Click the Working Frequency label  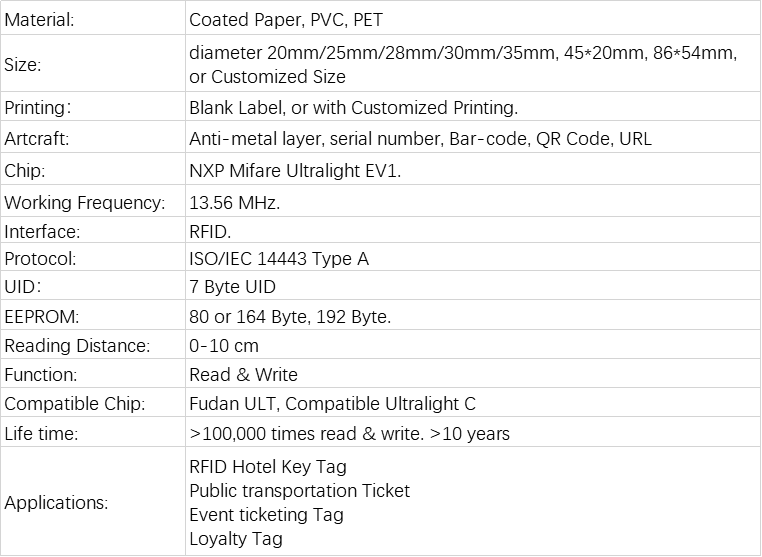[85, 202]
